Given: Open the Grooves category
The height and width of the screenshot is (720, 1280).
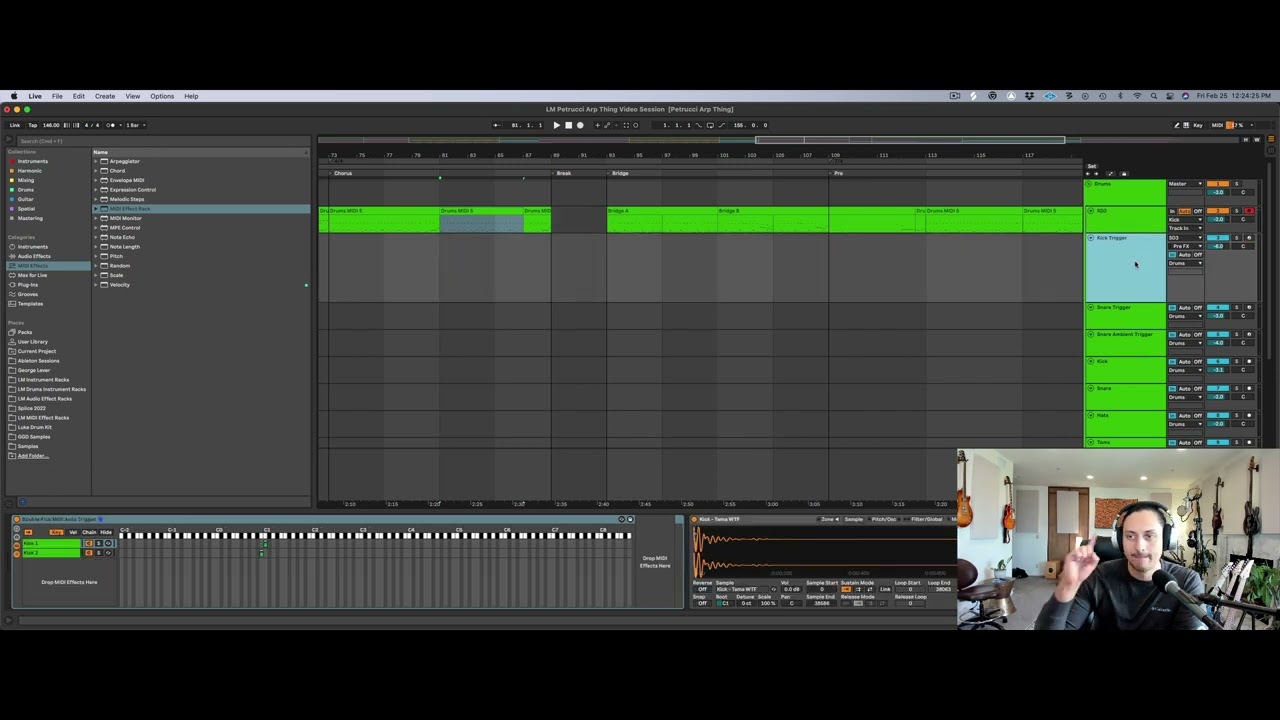Looking at the screenshot, I should pyautogui.click(x=27, y=294).
